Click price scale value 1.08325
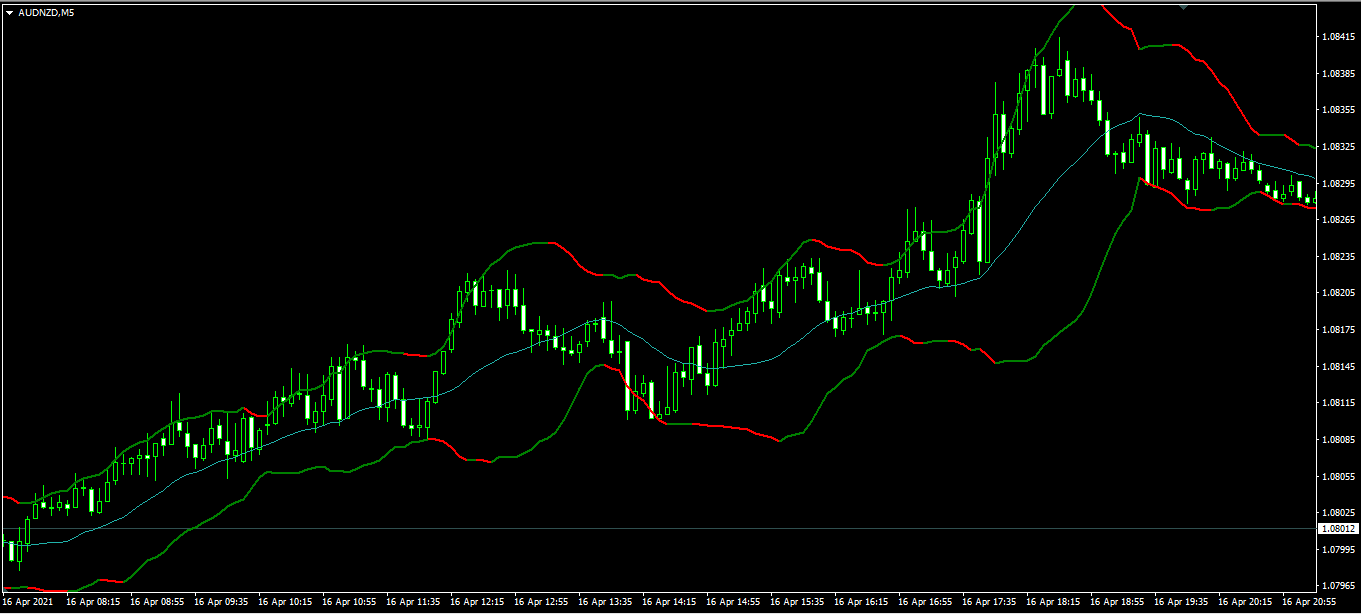Image resolution: width=1361 pixels, height=614 pixels. (1338, 147)
